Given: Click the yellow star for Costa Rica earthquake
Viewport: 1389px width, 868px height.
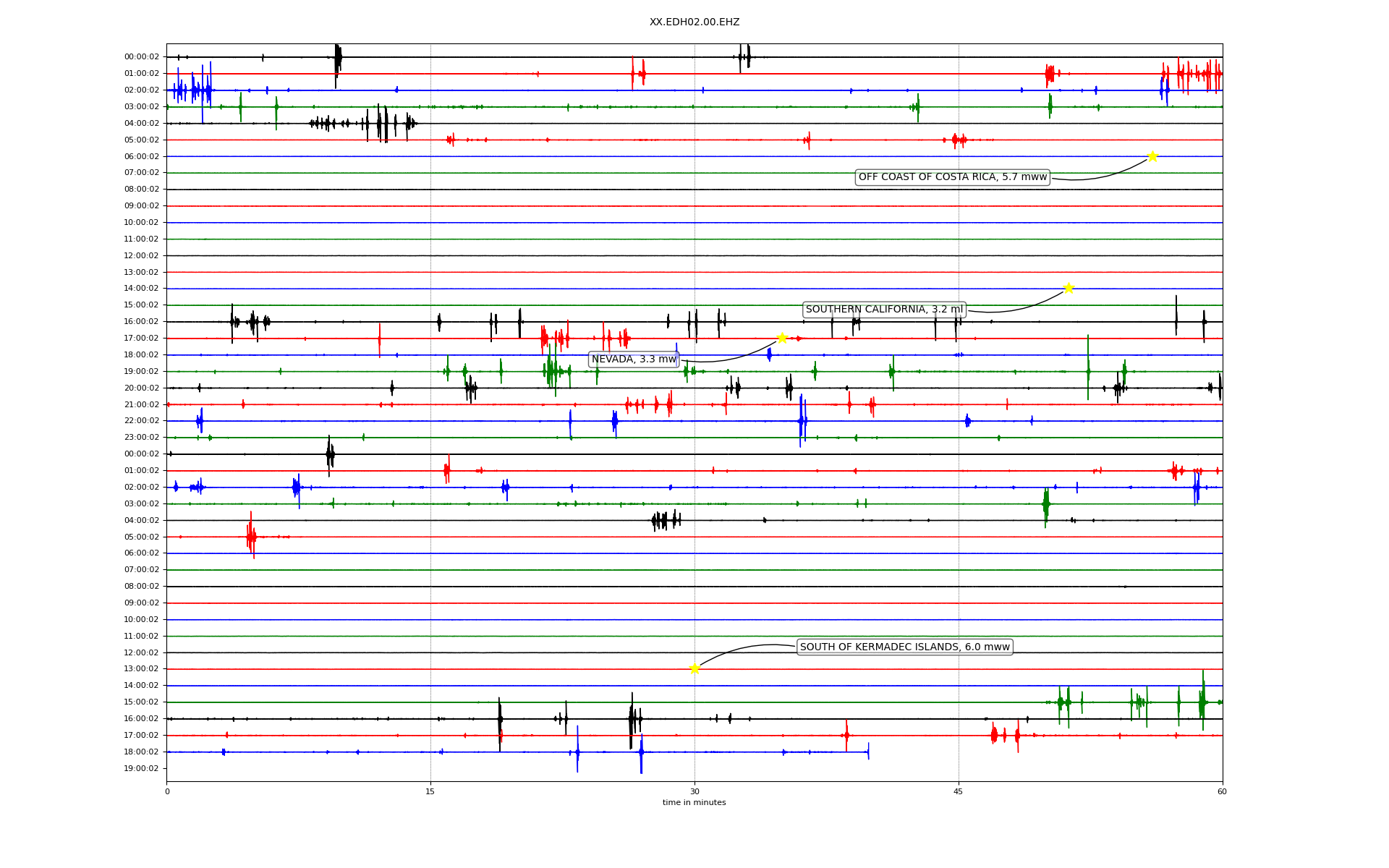Looking at the screenshot, I should [x=1152, y=156].
